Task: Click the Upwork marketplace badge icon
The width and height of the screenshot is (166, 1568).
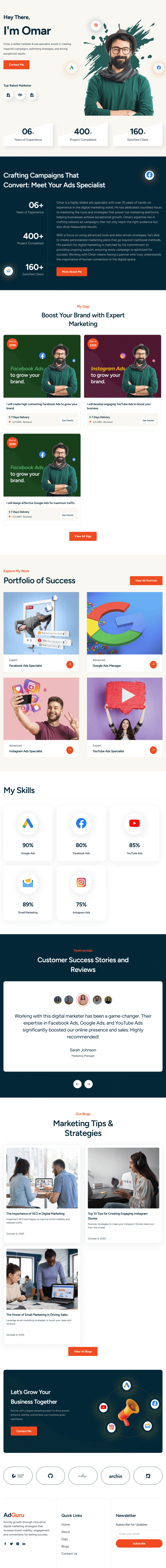Action: (20, 95)
